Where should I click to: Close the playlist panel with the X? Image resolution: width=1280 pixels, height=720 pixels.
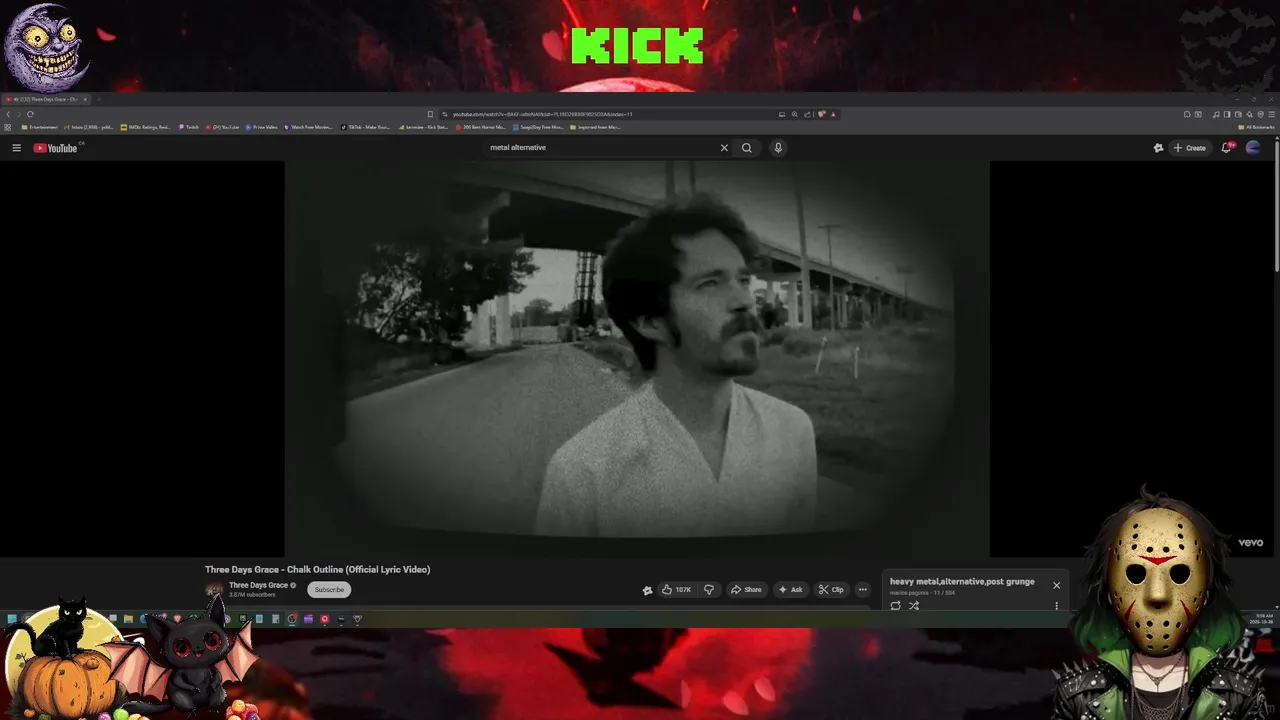pos(1056,585)
